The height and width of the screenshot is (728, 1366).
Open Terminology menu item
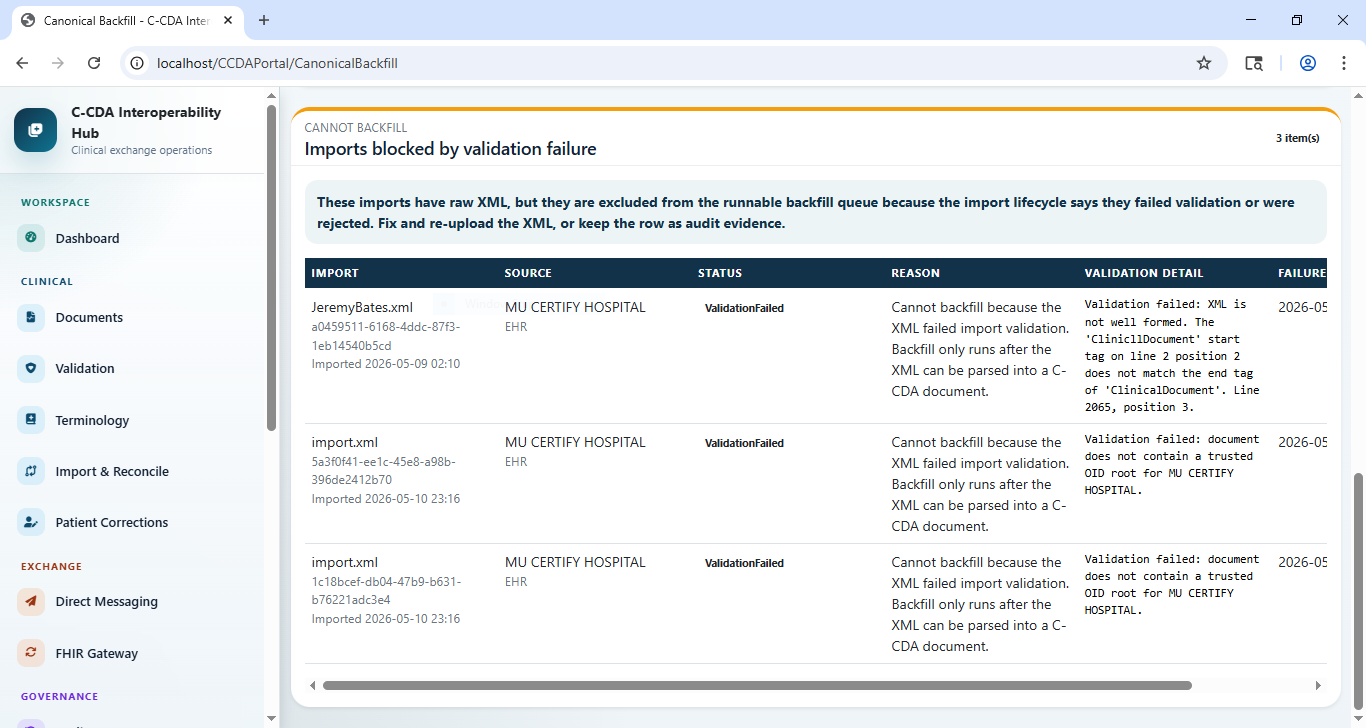click(134, 420)
